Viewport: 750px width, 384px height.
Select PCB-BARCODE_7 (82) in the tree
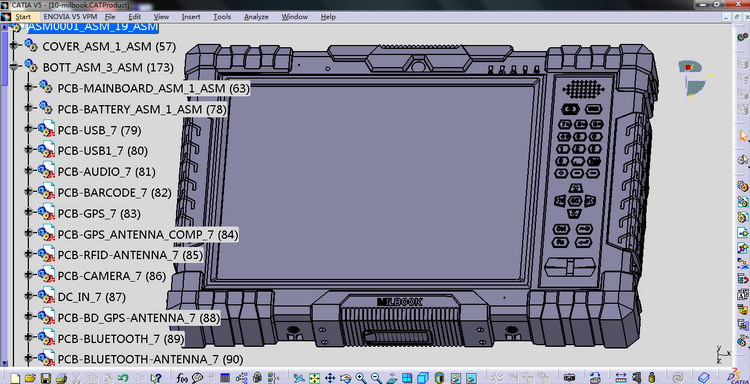[x=114, y=193]
